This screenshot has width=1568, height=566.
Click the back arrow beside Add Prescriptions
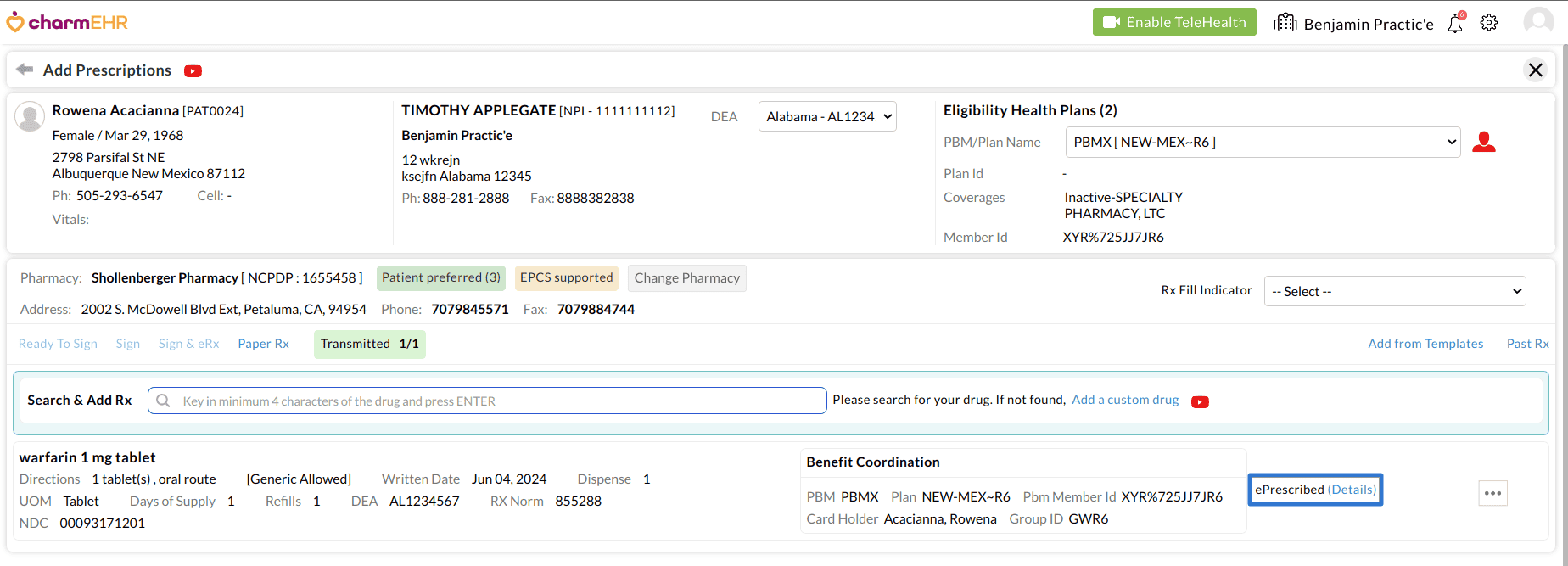coord(25,70)
